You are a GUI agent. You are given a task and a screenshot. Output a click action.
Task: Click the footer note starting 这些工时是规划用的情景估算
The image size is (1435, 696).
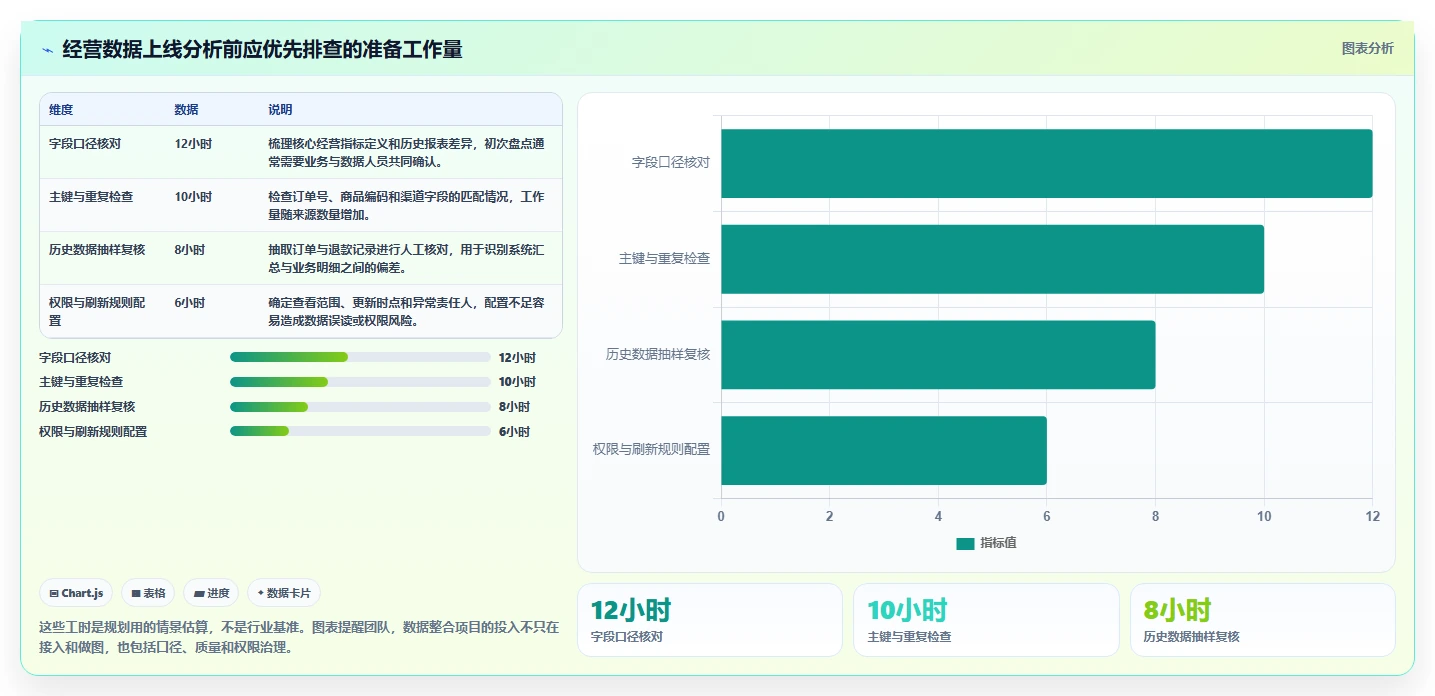(299, 638)
